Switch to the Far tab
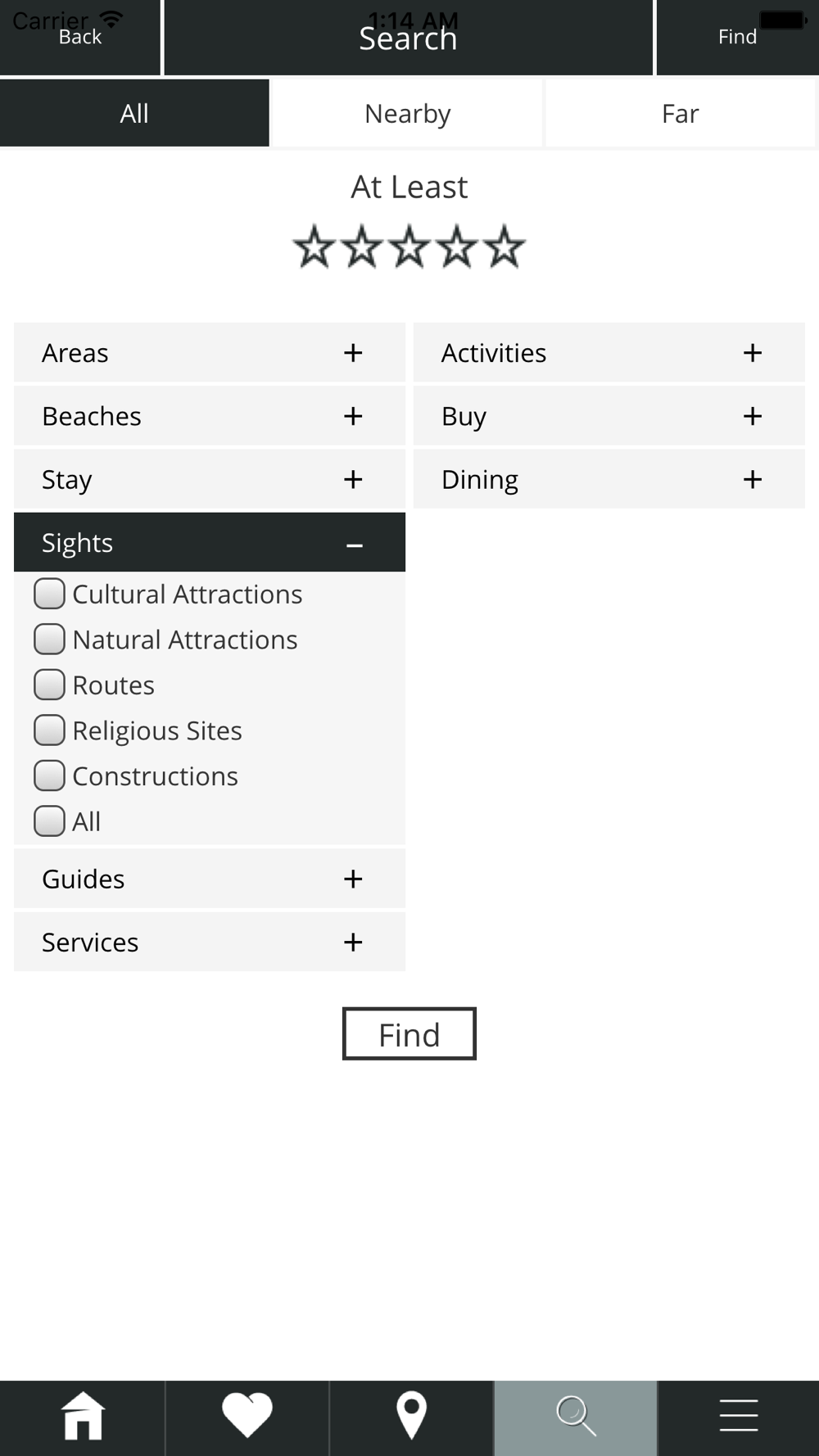Viewport: 819px width, 1456px height. (x=680, y=113)
